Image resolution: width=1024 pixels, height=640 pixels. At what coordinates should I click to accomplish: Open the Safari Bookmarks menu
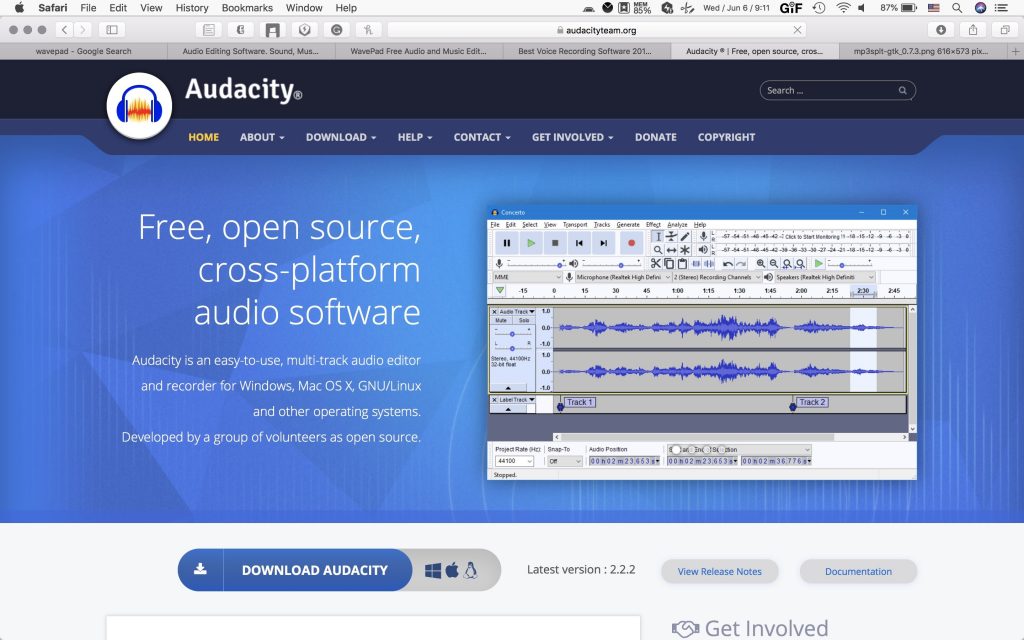coord(247,8)
